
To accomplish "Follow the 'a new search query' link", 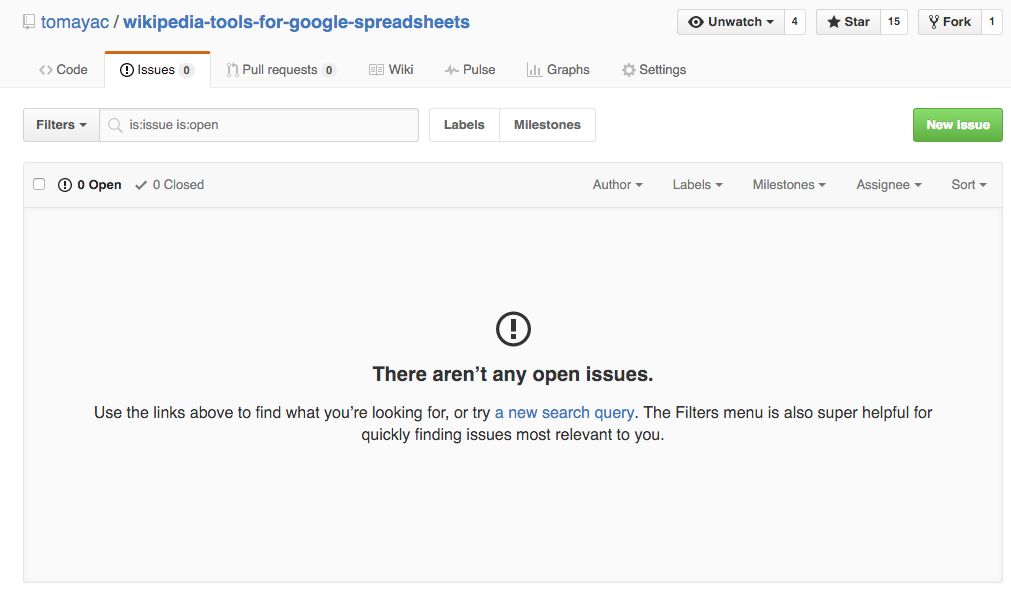I will click(x=564, y=412).
